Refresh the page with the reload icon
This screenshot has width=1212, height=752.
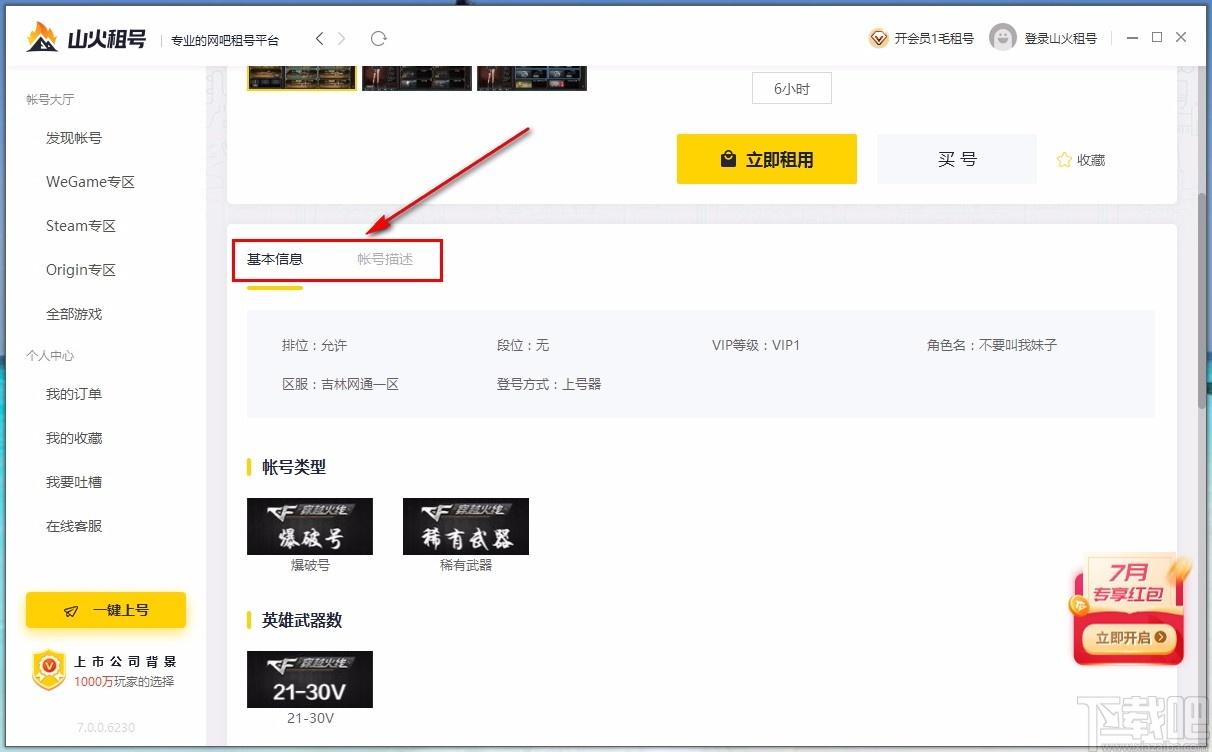pos(378,39)
